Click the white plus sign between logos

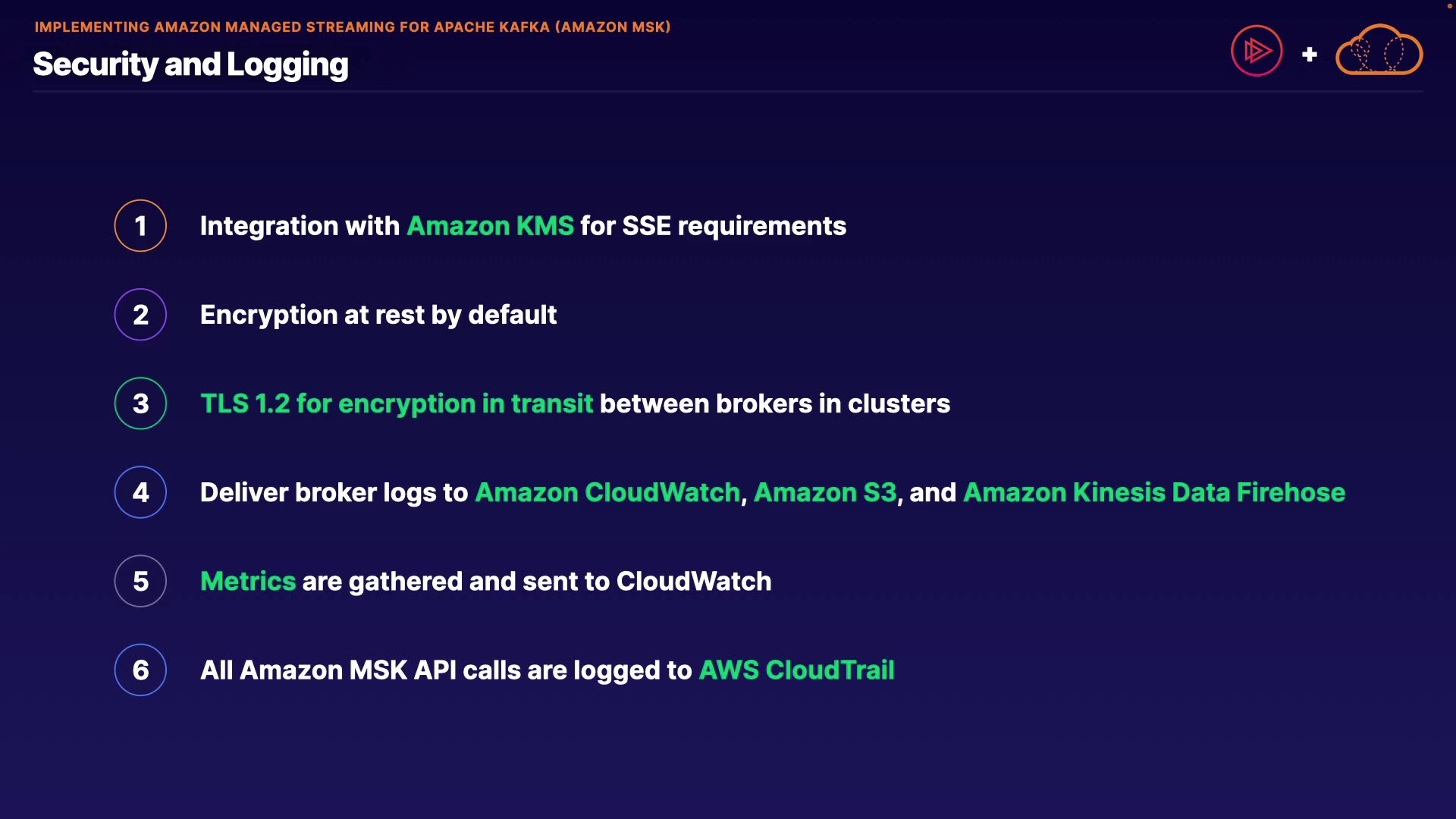click(1309, 55)
